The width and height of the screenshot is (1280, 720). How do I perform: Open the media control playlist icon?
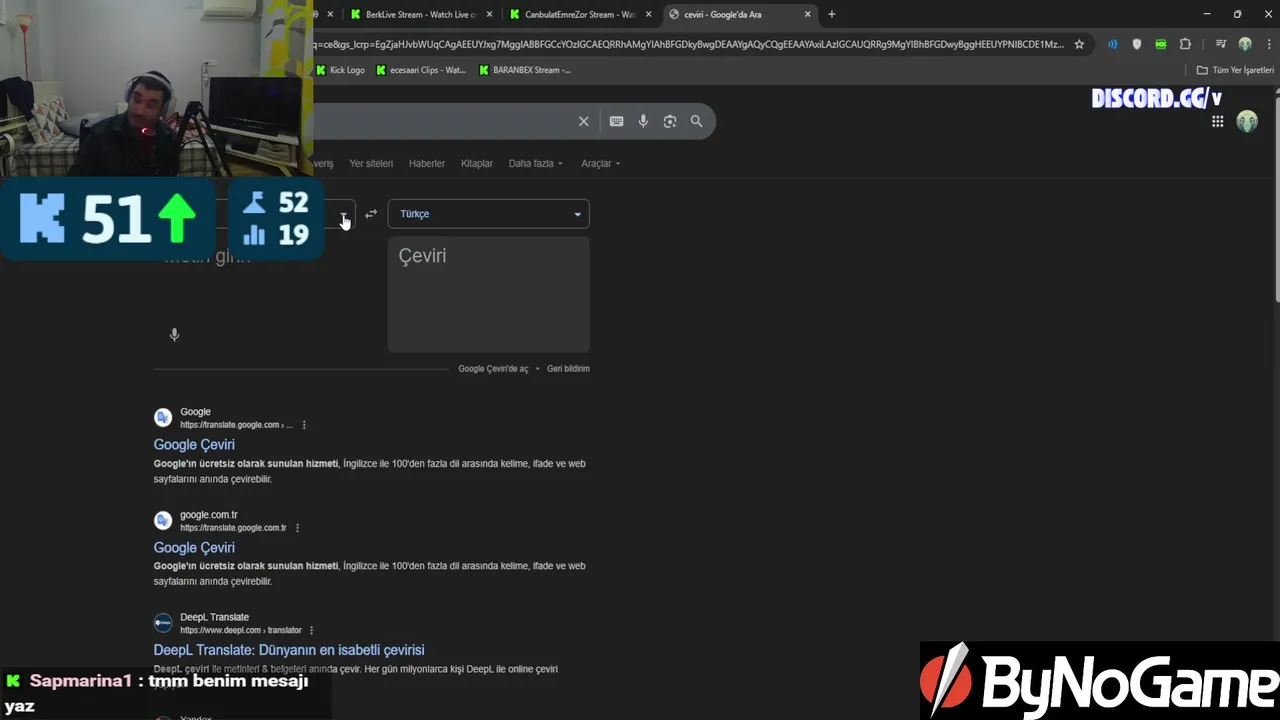click(1220, 44)
